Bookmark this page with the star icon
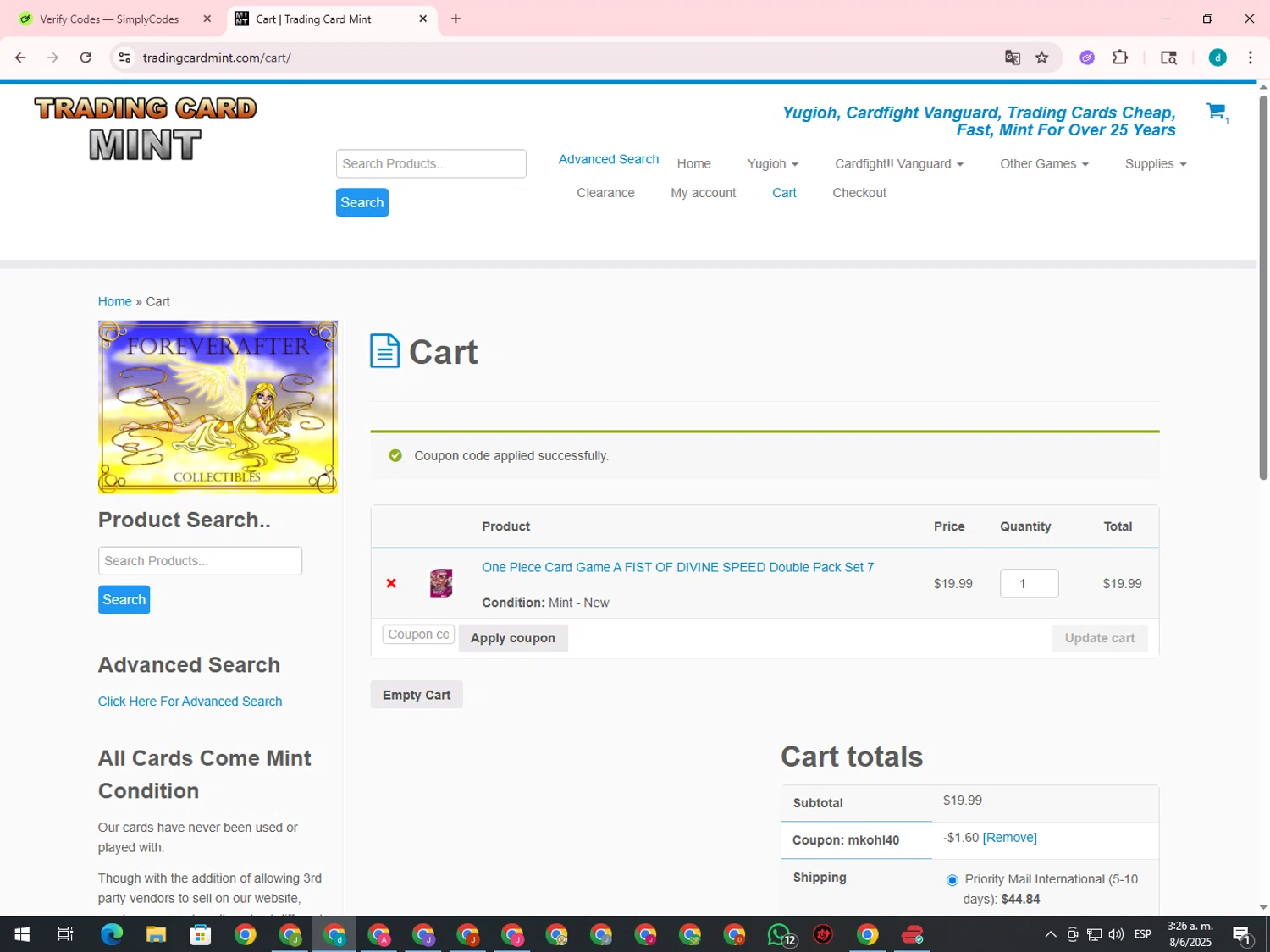This screenshot has width=1270, height=952. coord(1042,58)
